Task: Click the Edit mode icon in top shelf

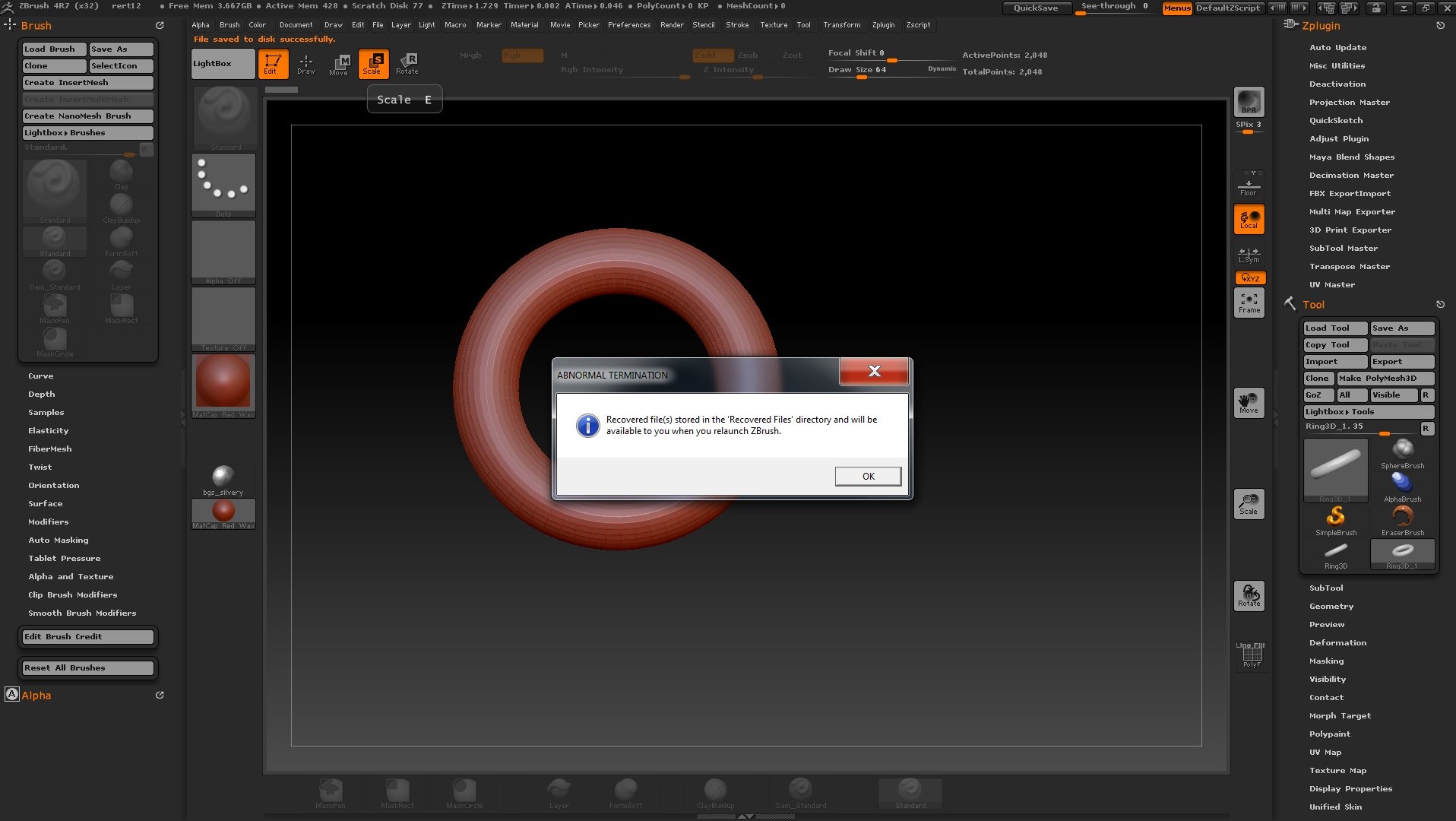Action: (273, 64)
